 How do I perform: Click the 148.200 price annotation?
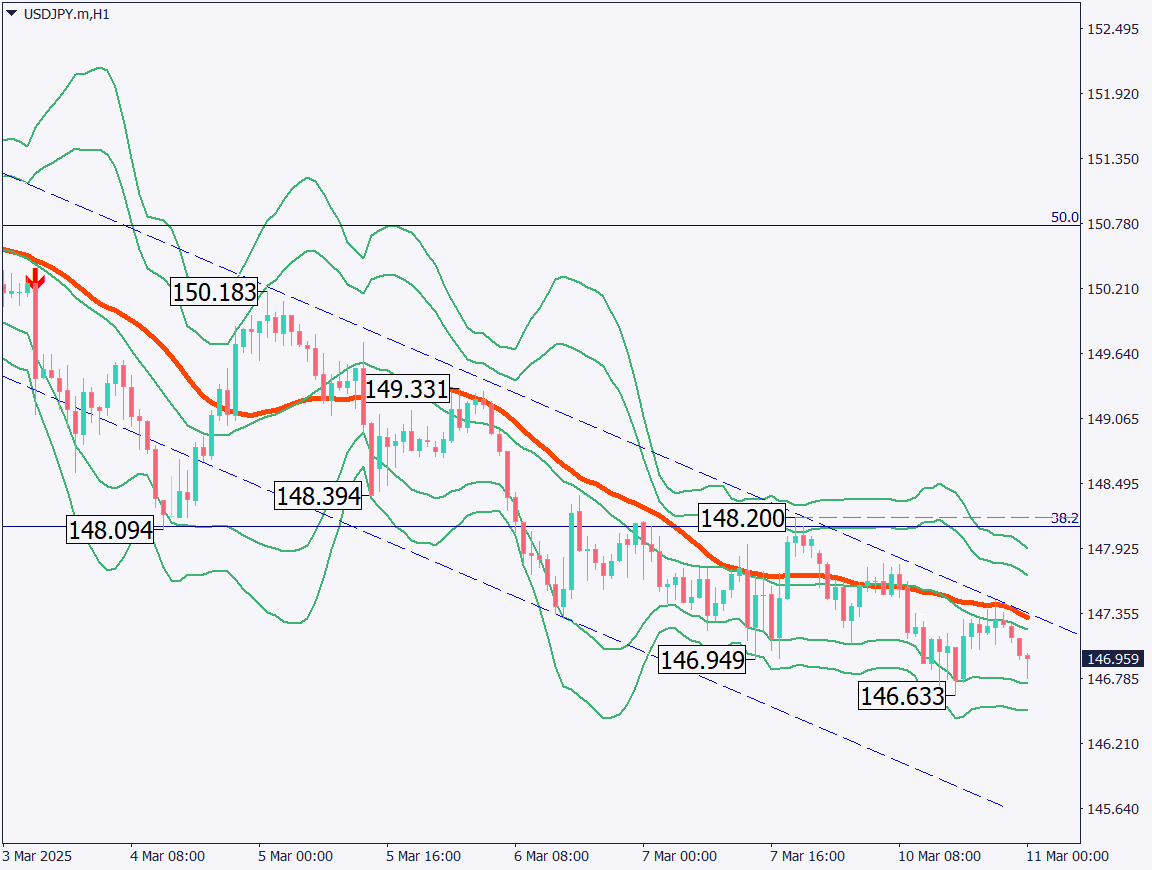[x=741, y=518]
